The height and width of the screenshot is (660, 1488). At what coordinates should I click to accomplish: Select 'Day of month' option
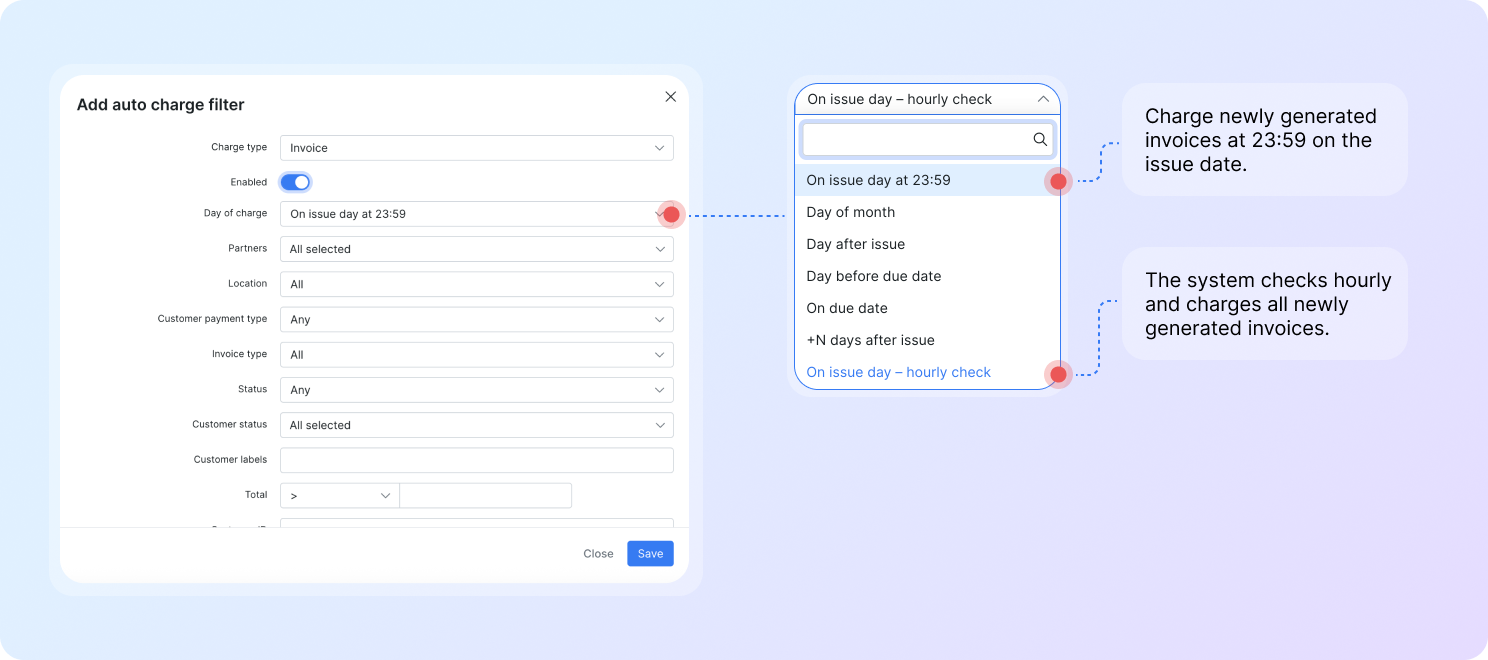tap(927, 212)
